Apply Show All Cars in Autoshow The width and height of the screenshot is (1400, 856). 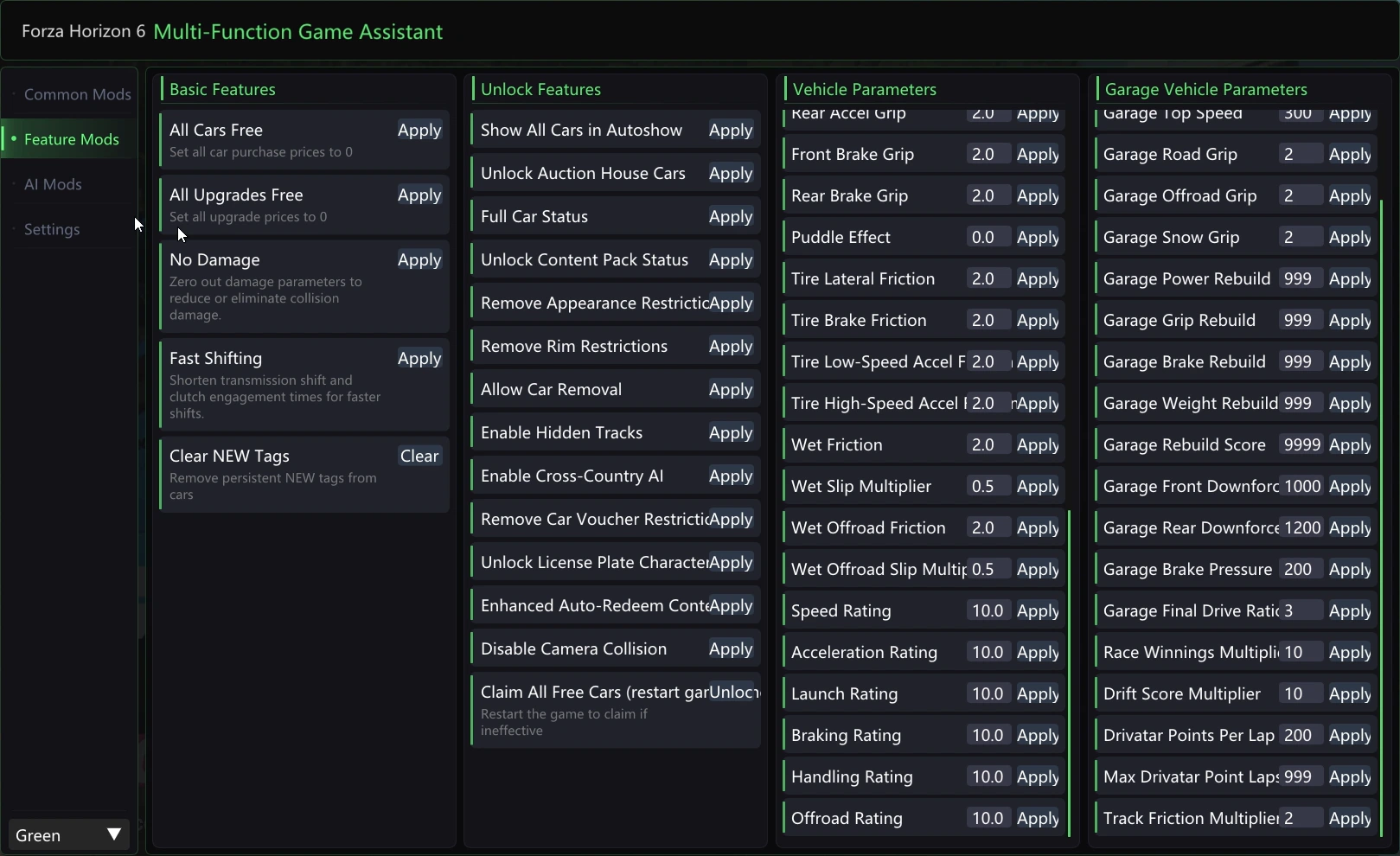click(731, 130)
